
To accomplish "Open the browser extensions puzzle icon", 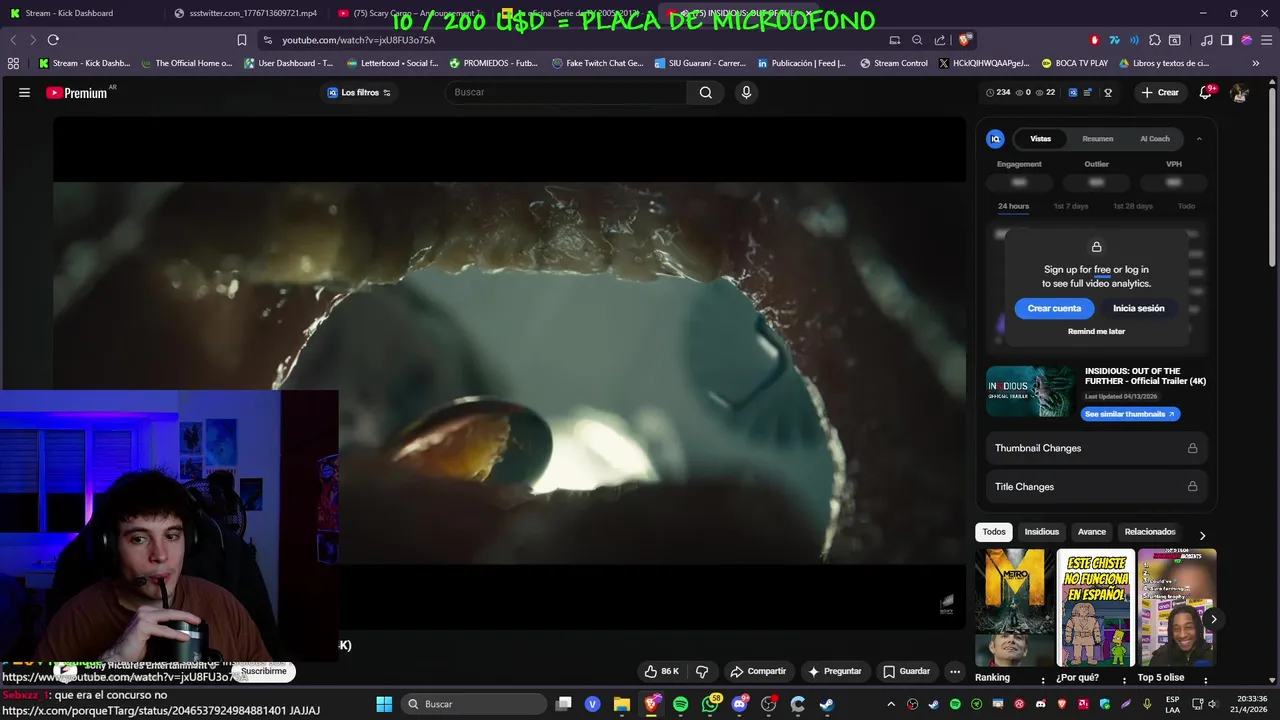I will click(1155, 40).
